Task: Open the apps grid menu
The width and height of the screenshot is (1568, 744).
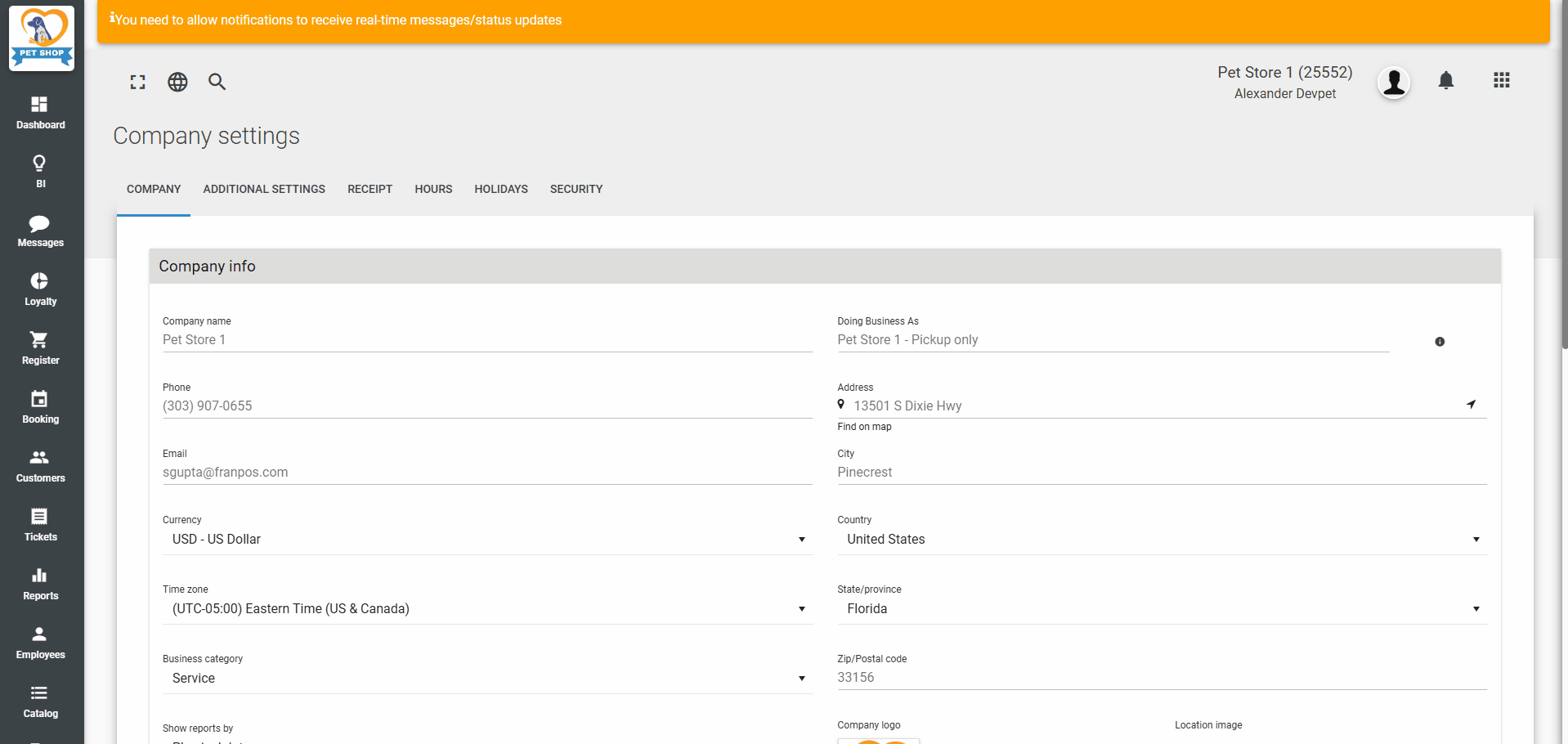Action: [1502, 80]
